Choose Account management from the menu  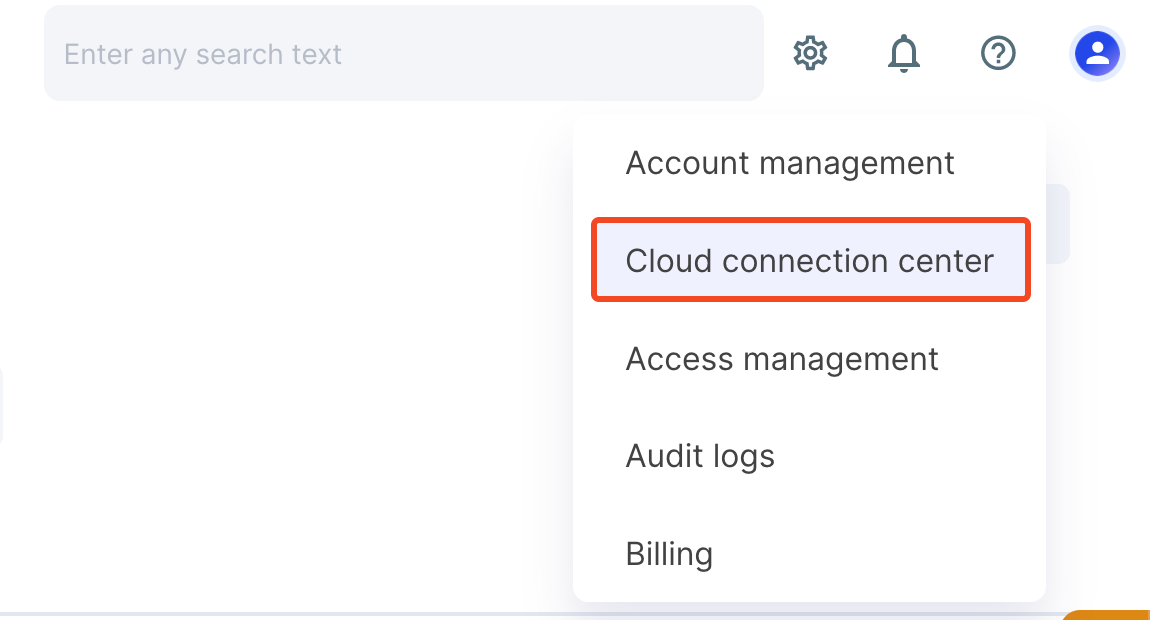point(790,162)
